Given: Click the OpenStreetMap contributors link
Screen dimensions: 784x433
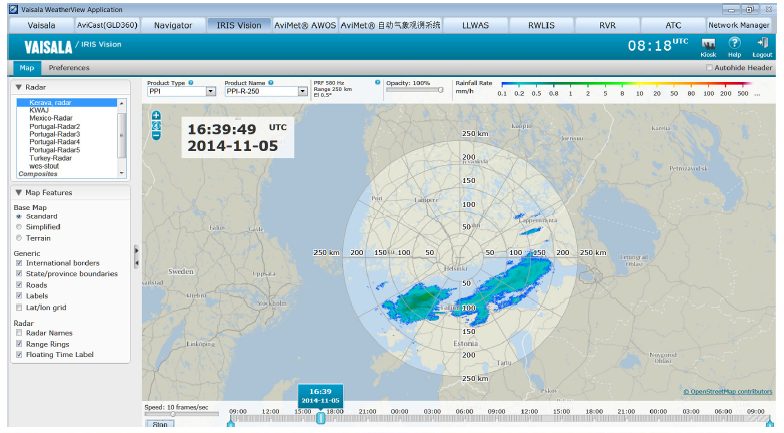Looking at the screenshot, I should point(727,392).
